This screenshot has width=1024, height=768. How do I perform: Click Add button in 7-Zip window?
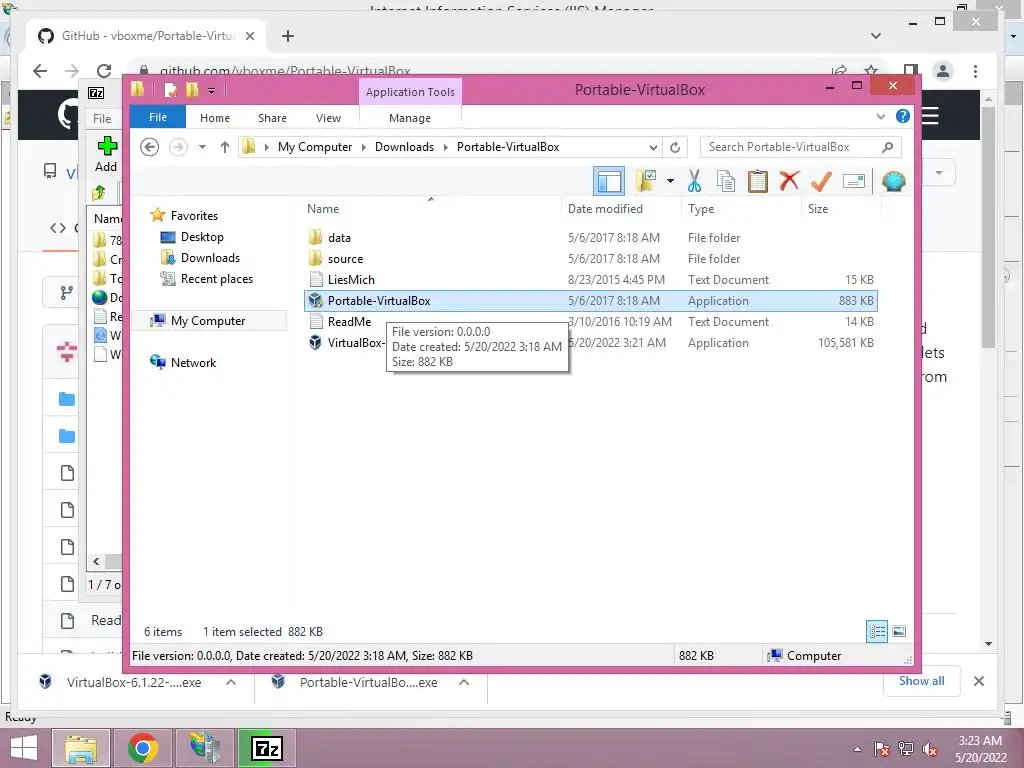click(106, 155)
